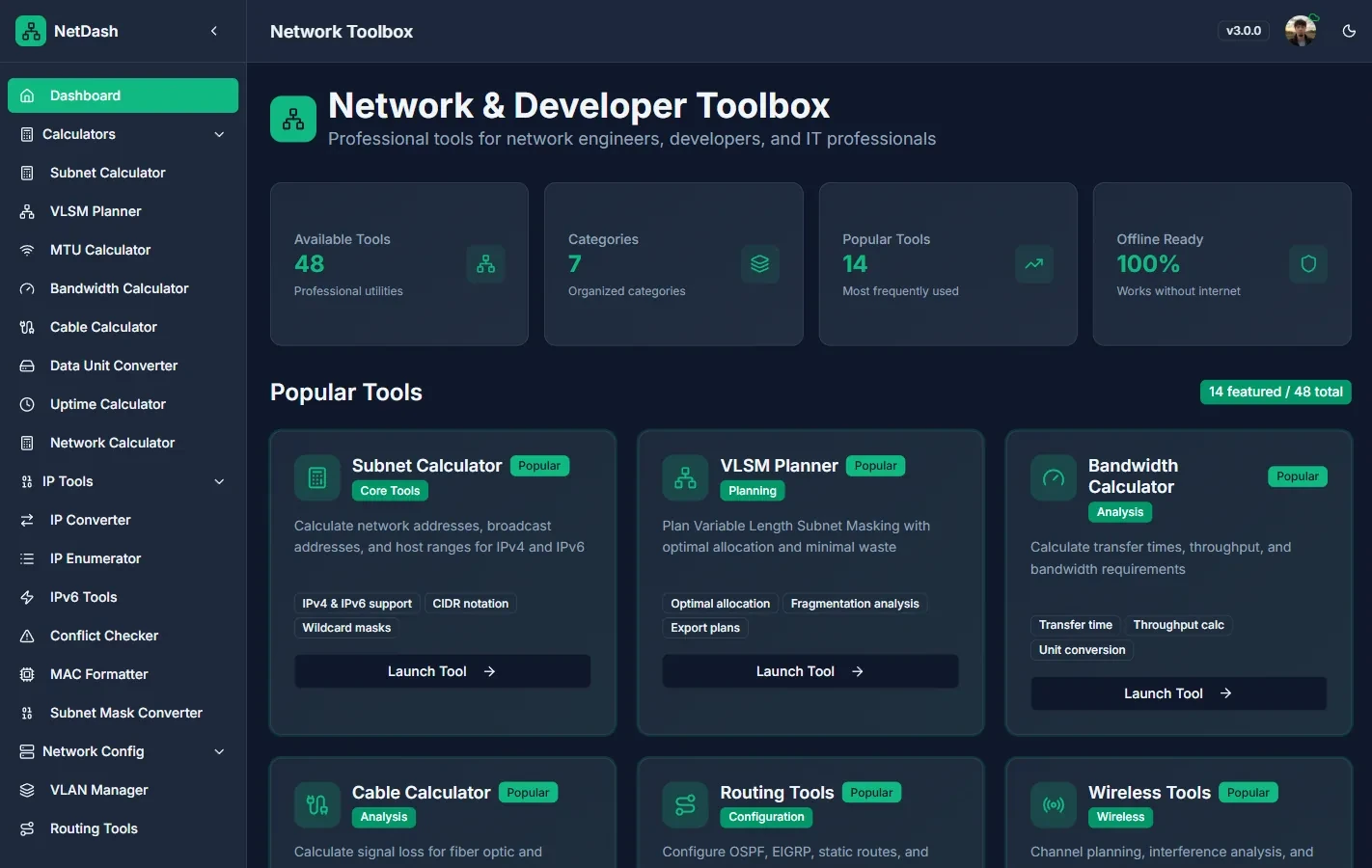Click the Cable Calculator sidebar icon
The height and width of the screenshot is (868, 1372).
pos(27,327)
